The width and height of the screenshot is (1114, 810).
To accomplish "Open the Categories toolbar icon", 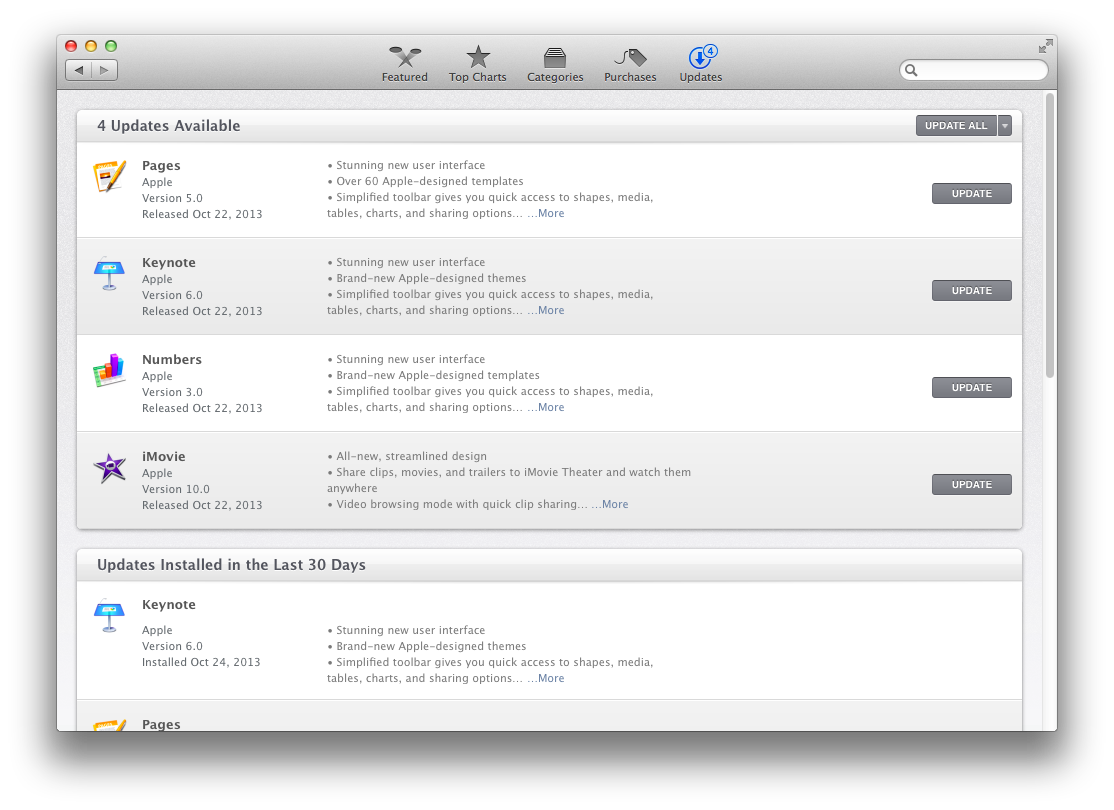I will (555, 58).
